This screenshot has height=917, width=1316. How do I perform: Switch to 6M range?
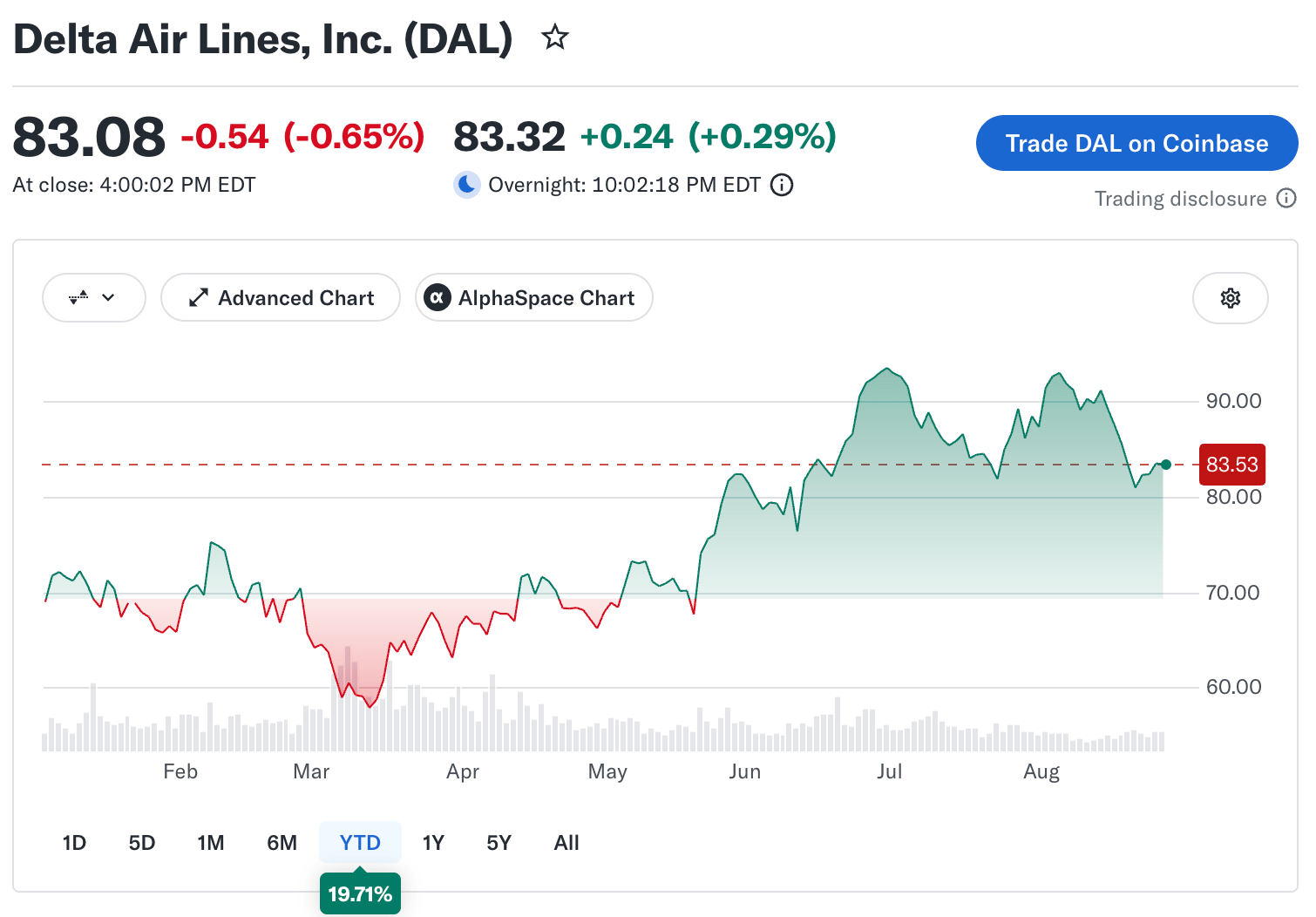[x=282, y=843]
